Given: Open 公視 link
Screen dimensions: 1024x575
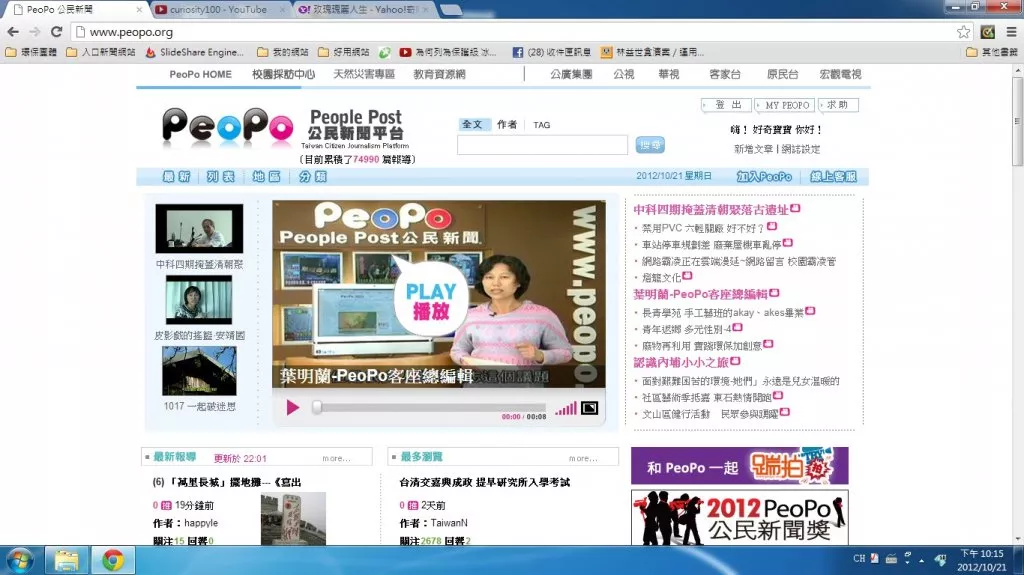Looking at the screenshot, I should coord(624,74).
